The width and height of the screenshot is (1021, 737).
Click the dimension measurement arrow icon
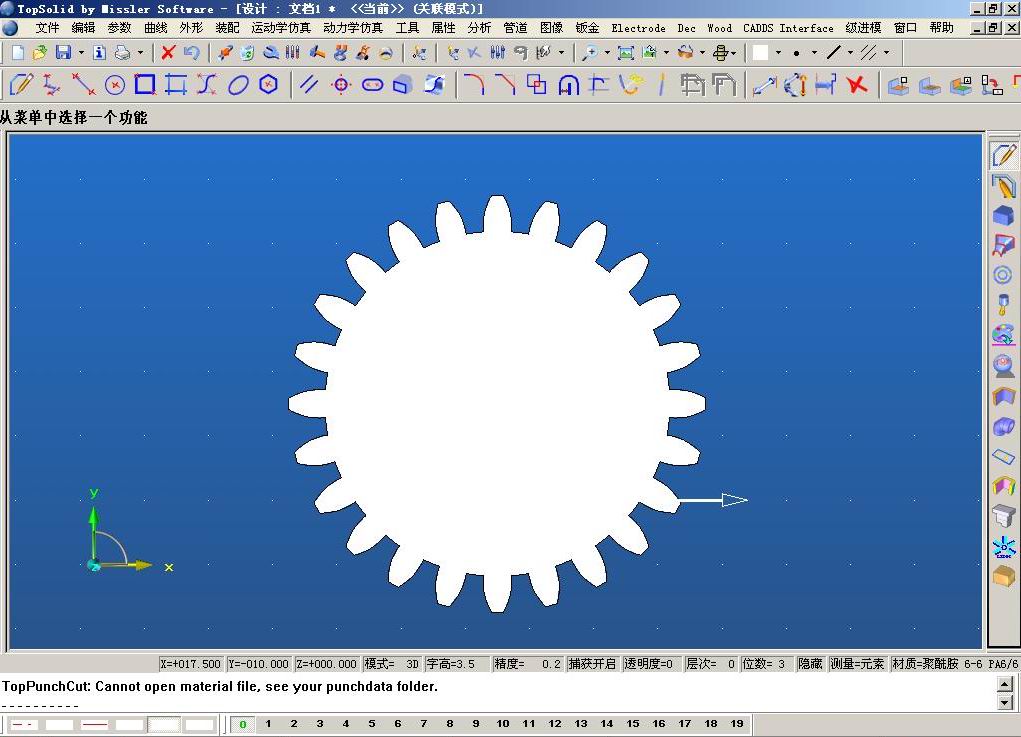[x=764, y=85]
